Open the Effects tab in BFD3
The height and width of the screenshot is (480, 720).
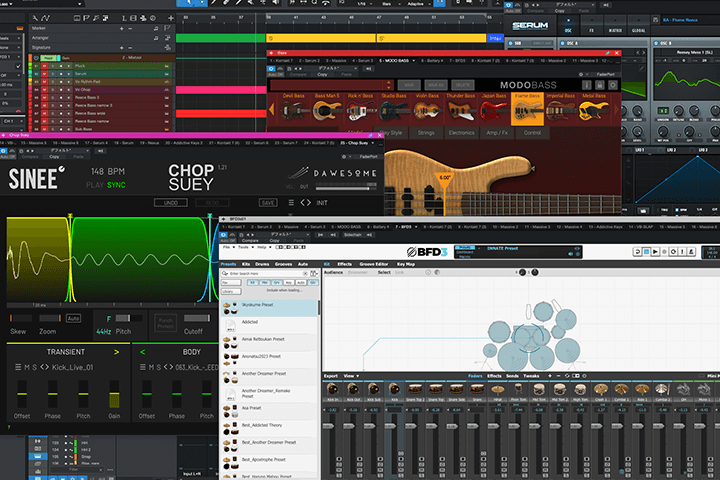coord(344,264)
